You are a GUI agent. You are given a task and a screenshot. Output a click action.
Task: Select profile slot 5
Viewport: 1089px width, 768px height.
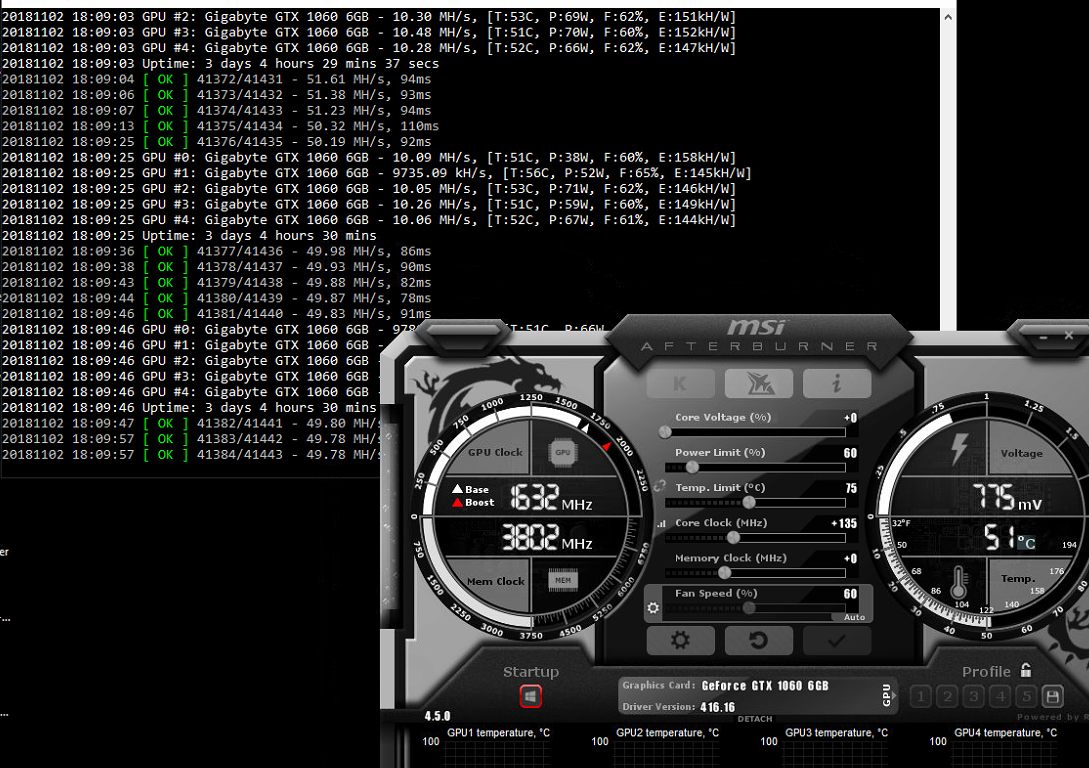(1026, 696)
